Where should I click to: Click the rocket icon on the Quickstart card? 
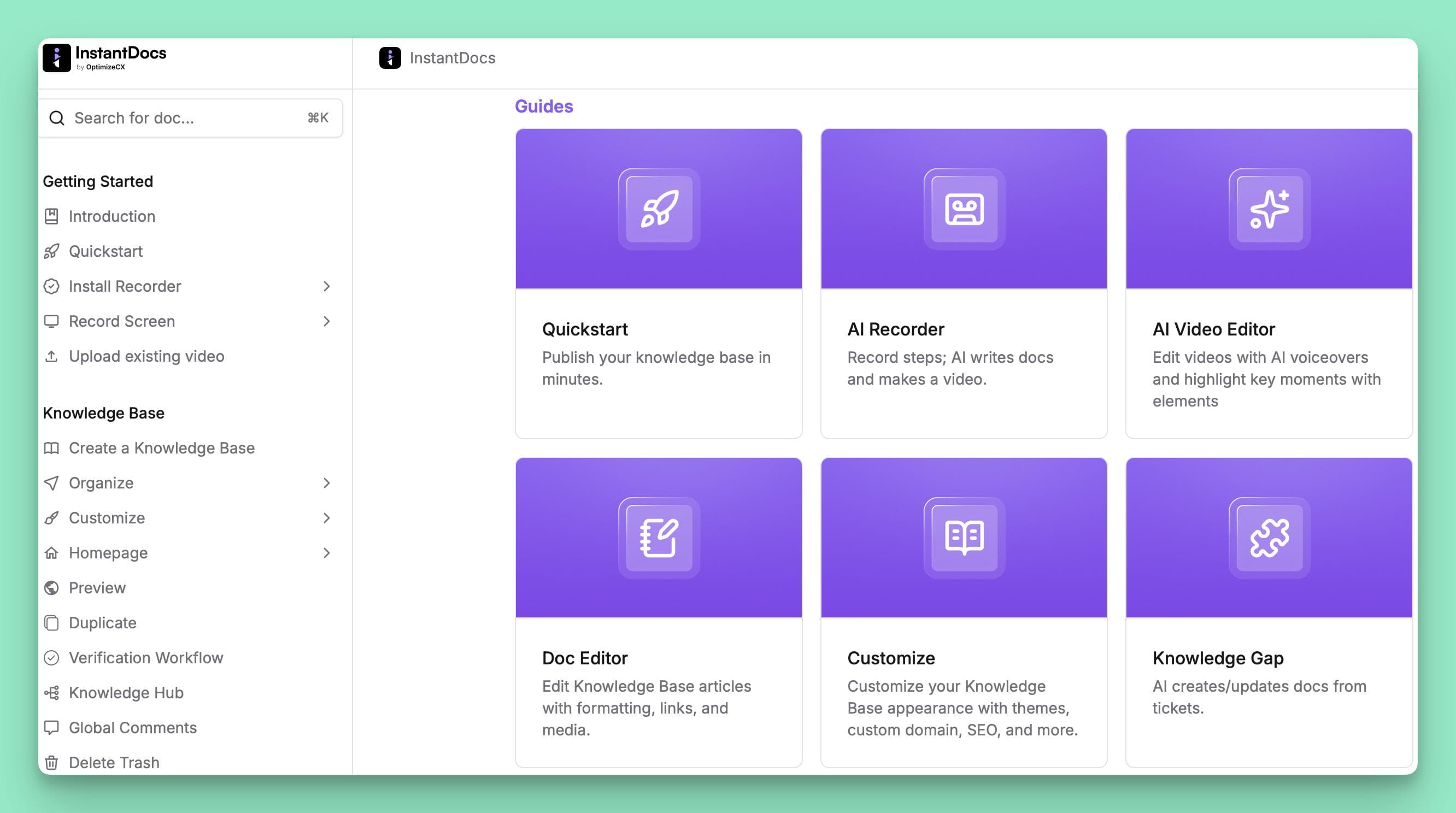659,209
